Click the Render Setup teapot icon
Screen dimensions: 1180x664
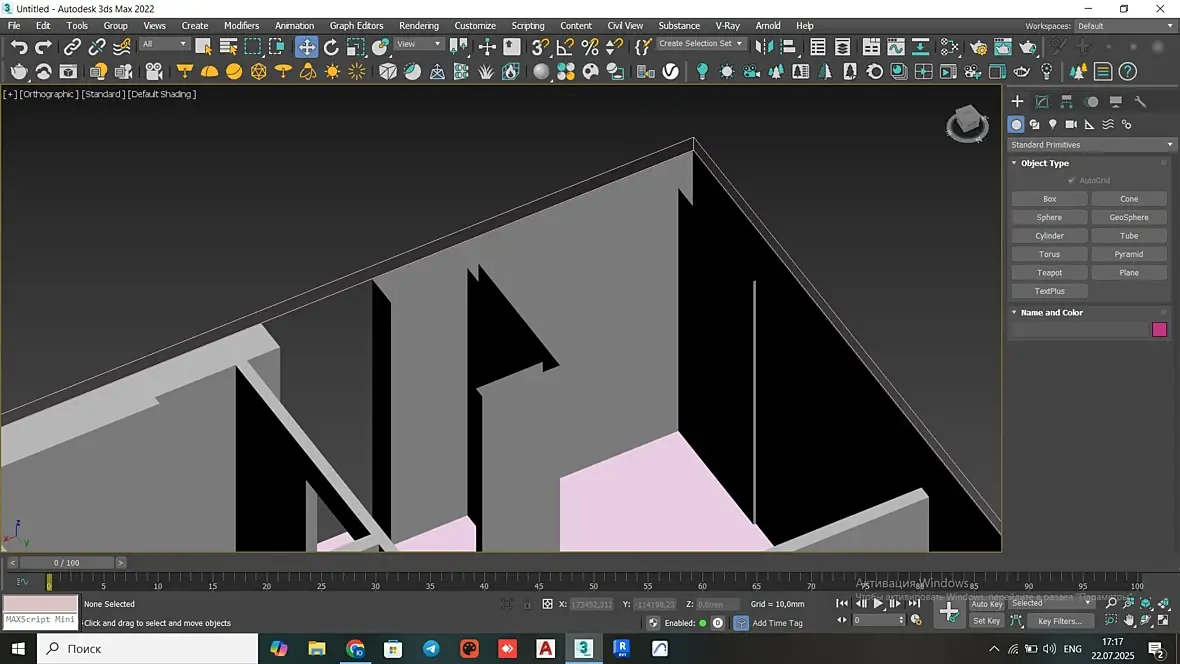tap(978, 46)
